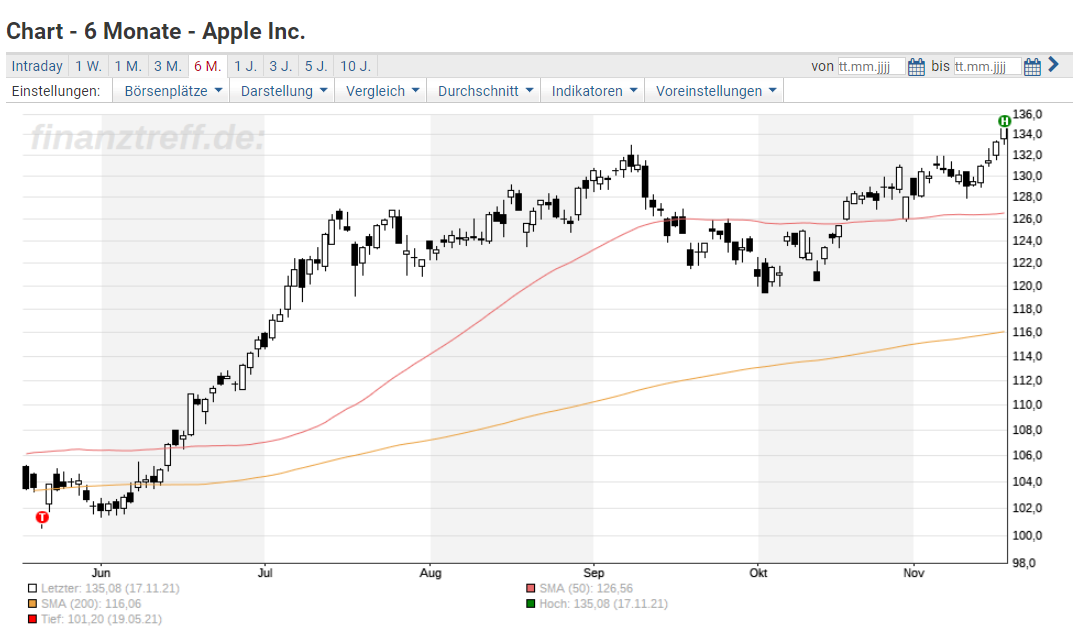This screenshot has height=640, width=1089.
Task: Open the 'bis' date calendar picker
Action: point(1032,67)
